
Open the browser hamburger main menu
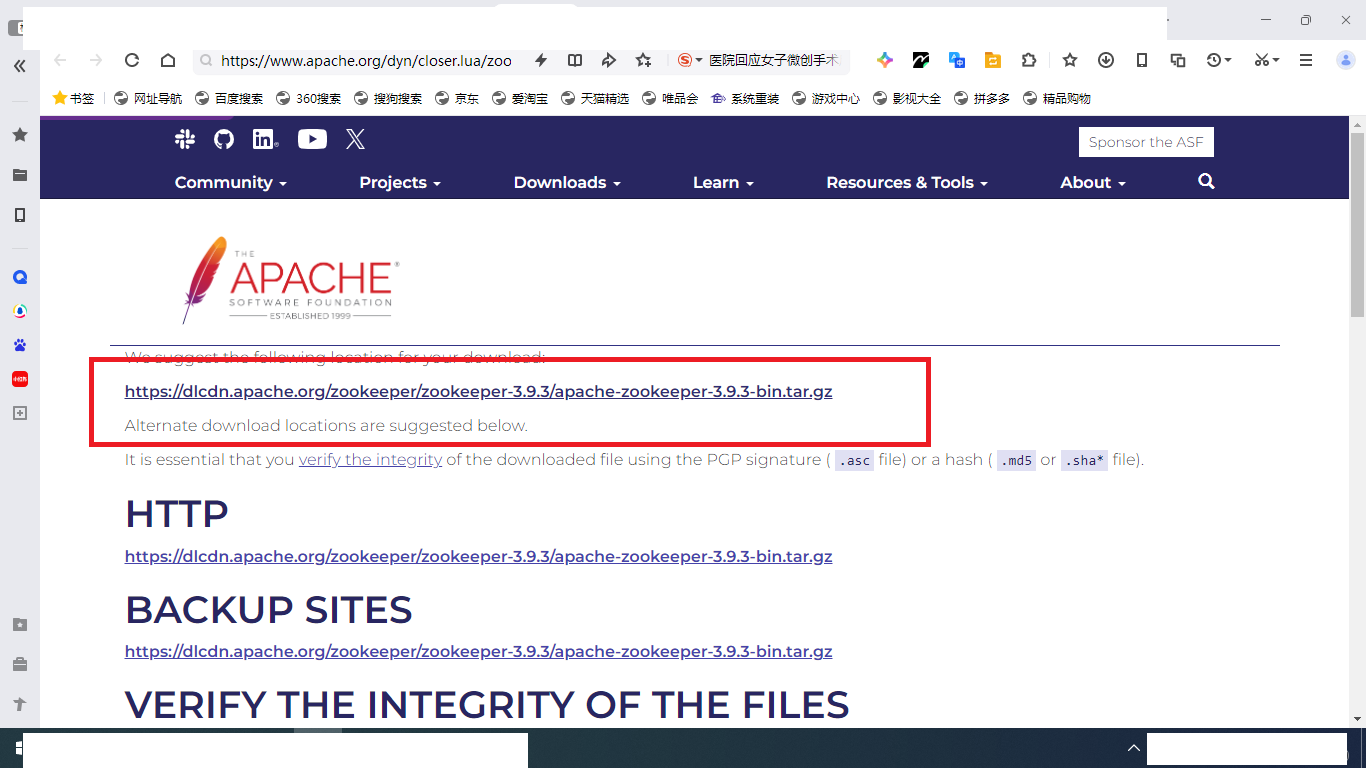1306,60
